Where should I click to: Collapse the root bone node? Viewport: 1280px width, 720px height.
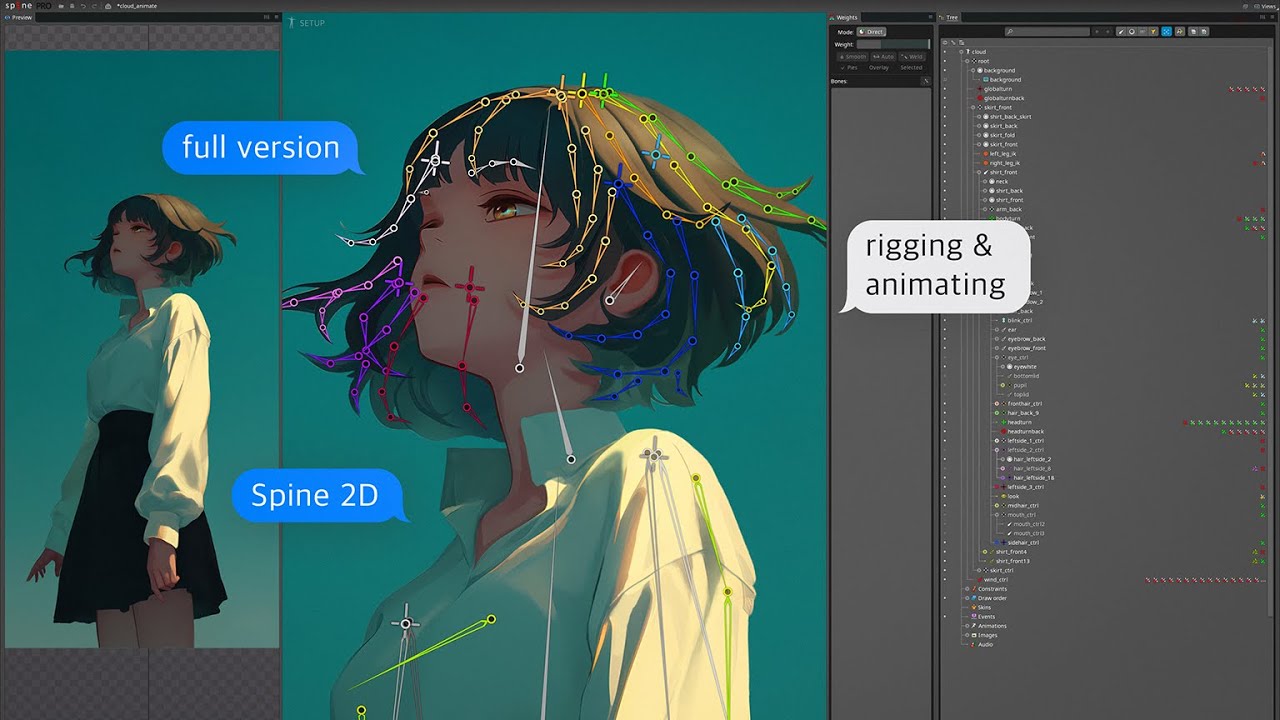(967, 61)
